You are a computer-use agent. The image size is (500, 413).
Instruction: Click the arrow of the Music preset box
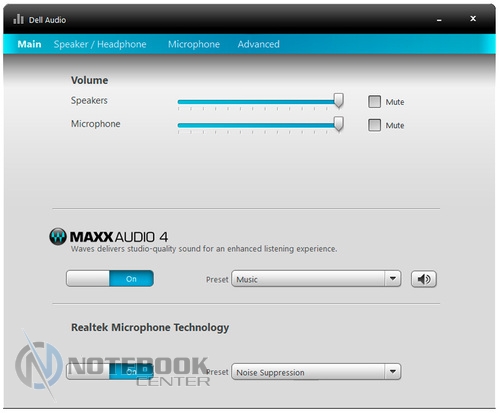[393, 279]
